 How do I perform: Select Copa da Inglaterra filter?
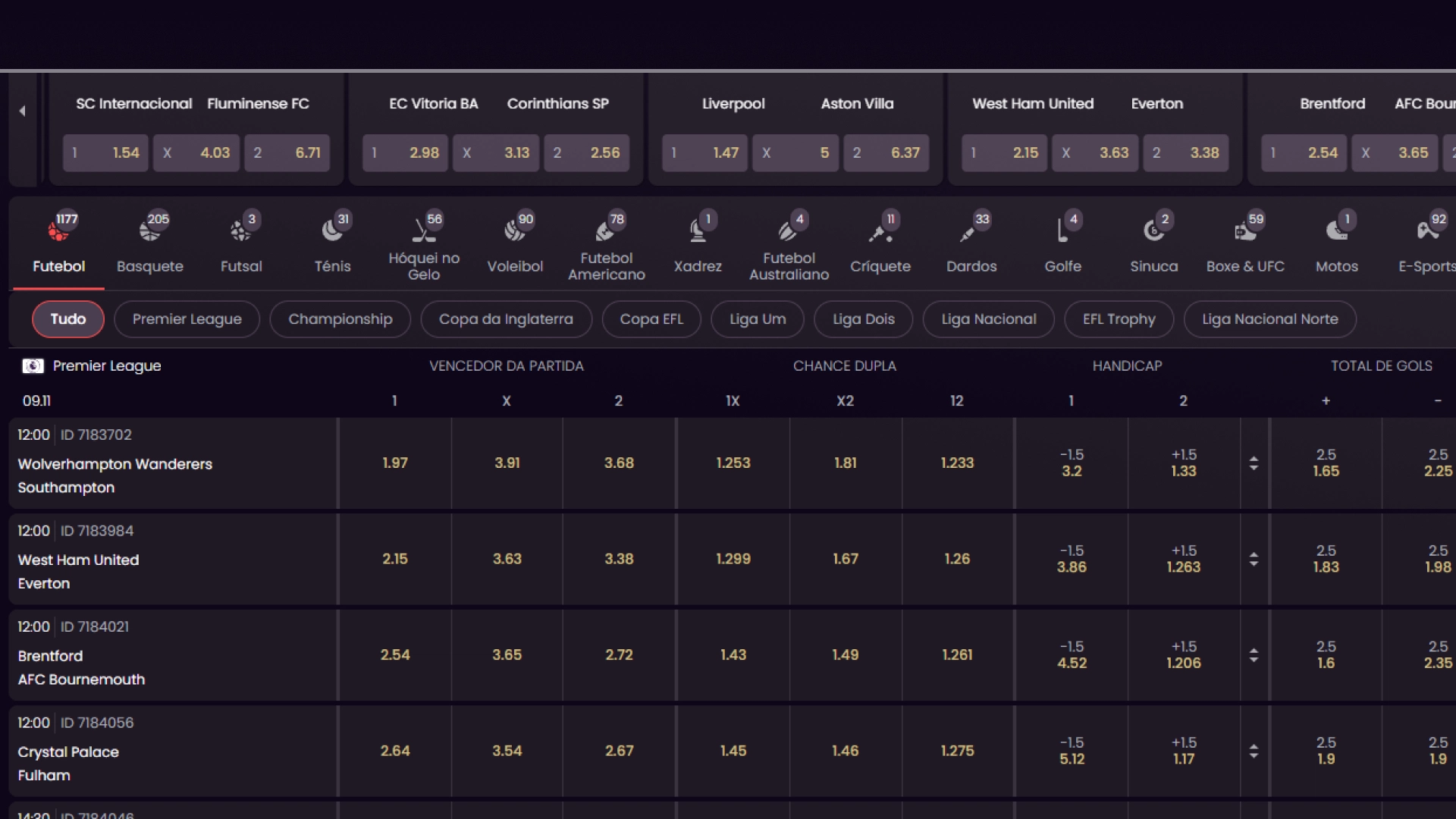click(x=506, y=319)
